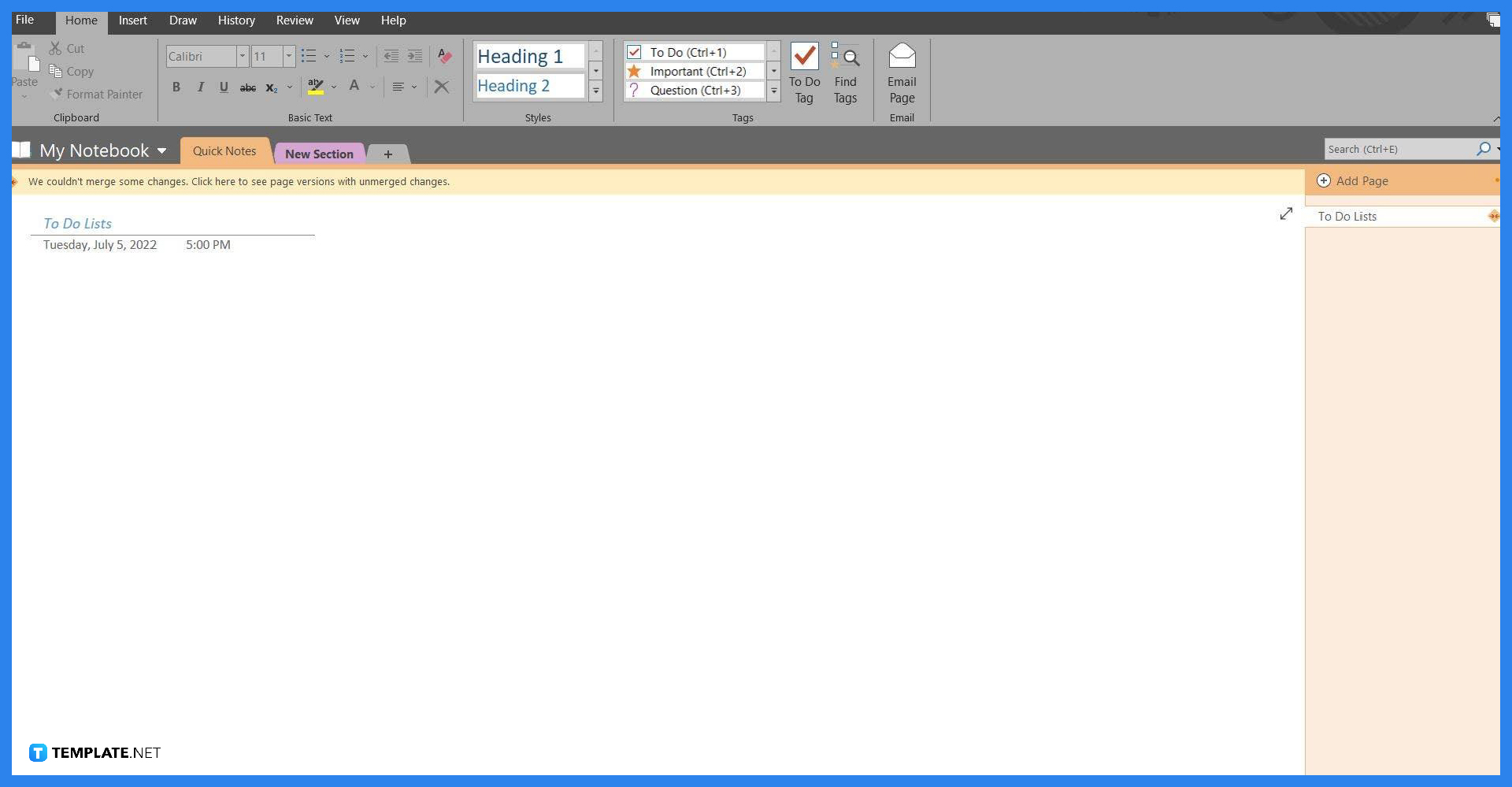Activate Format Painter
The width and height of the screenshot is (1512, 787).
(96, 94)
